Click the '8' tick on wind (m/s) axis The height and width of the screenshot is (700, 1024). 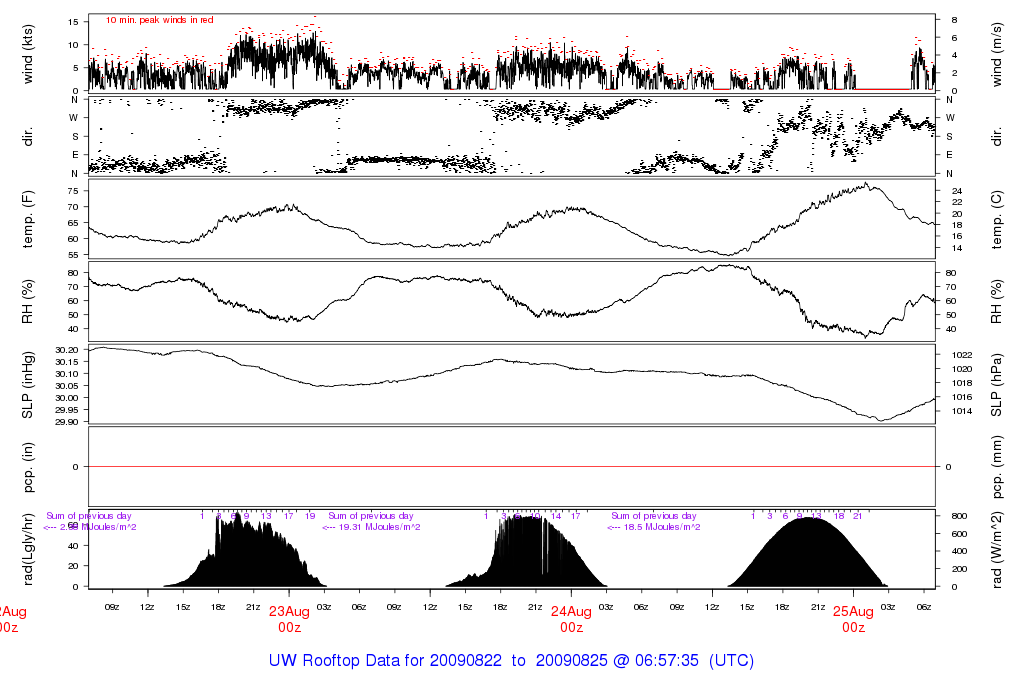coord(954,20)
